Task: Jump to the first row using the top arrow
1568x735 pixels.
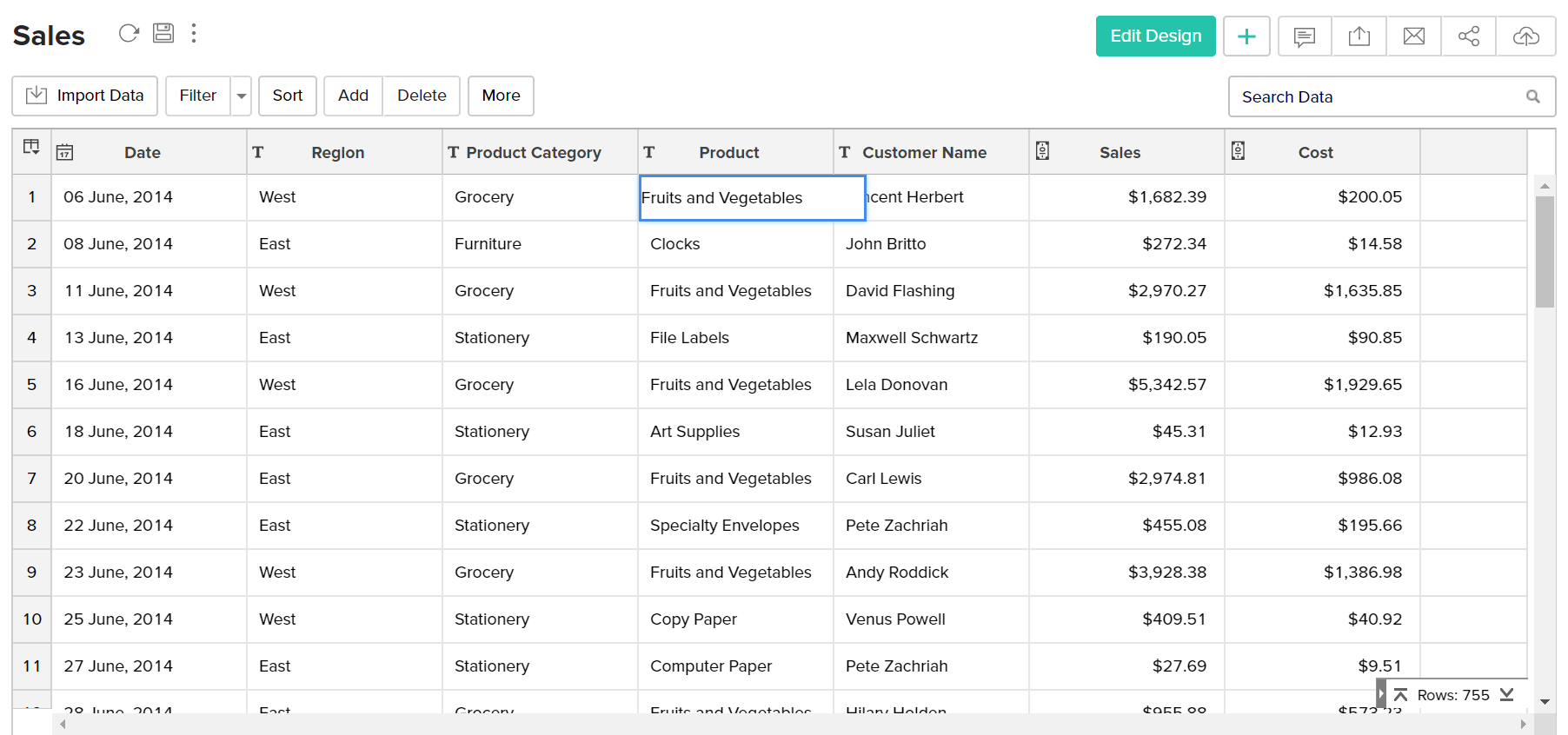Action: (x=1400, y=694)
